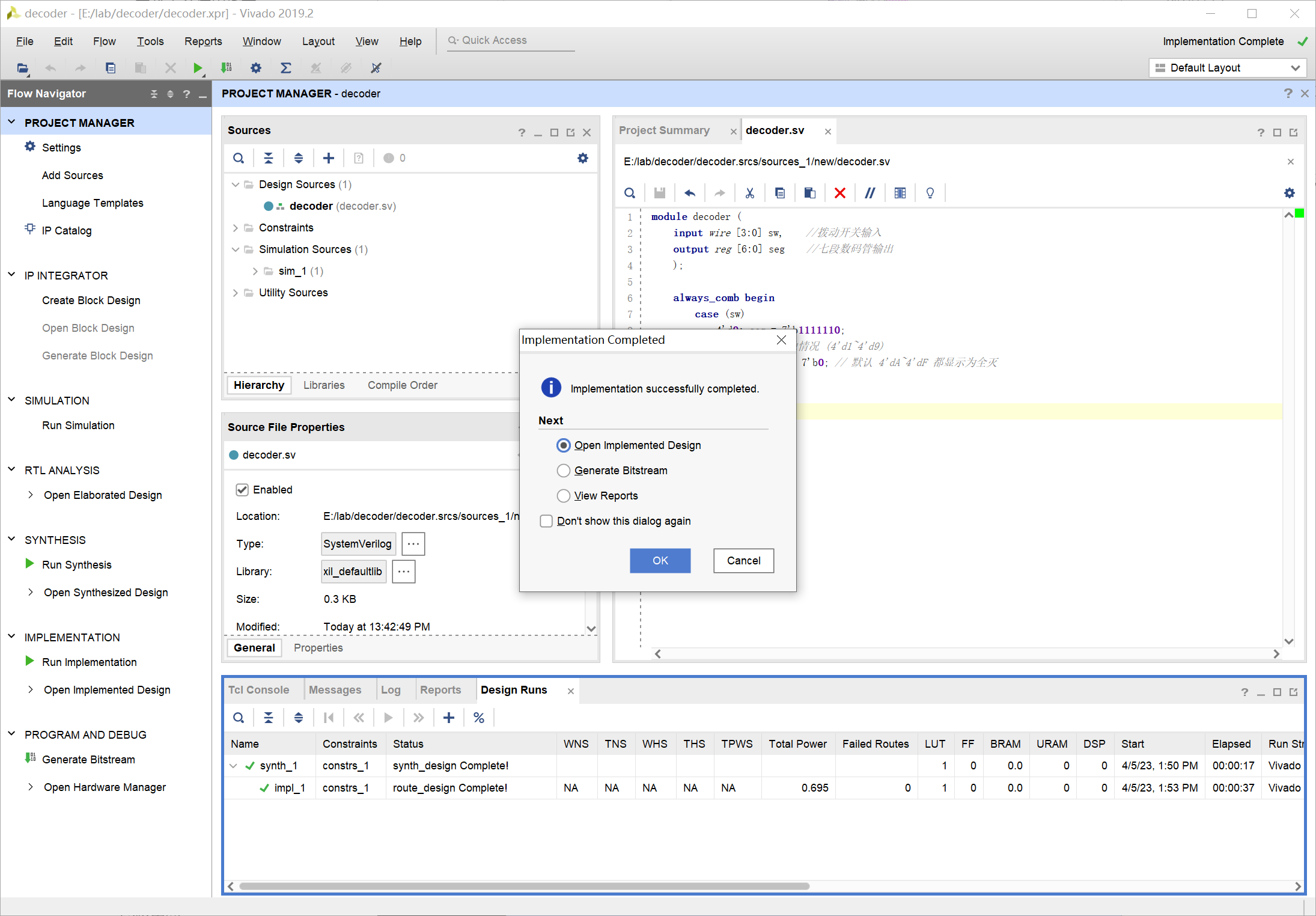
Task: Open the Default Layout dropdown
Action: (1227, 68)
